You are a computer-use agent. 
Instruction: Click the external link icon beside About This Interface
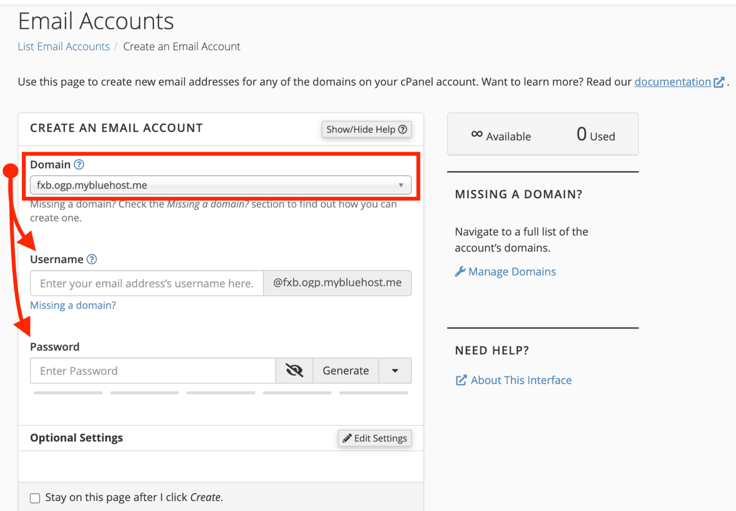coord(461,380)
